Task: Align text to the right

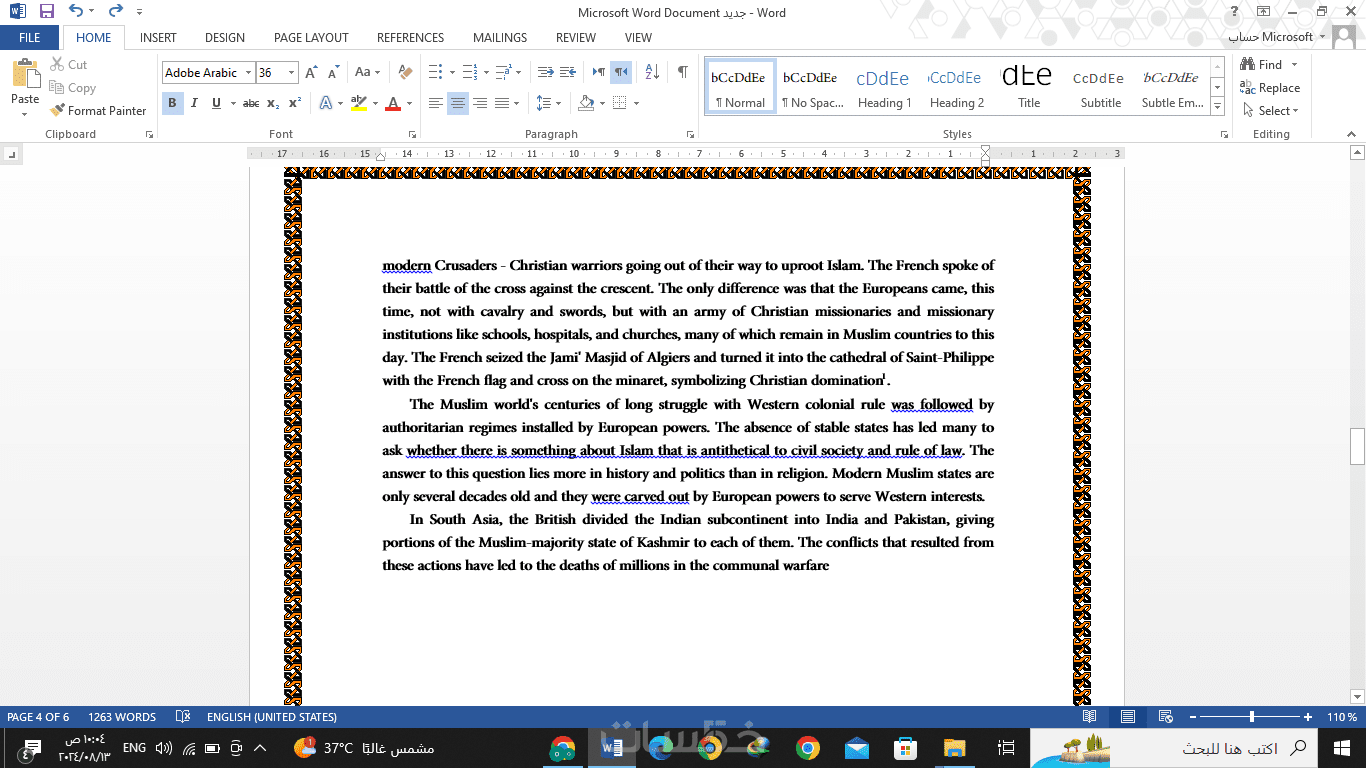Action: [480, 103]
